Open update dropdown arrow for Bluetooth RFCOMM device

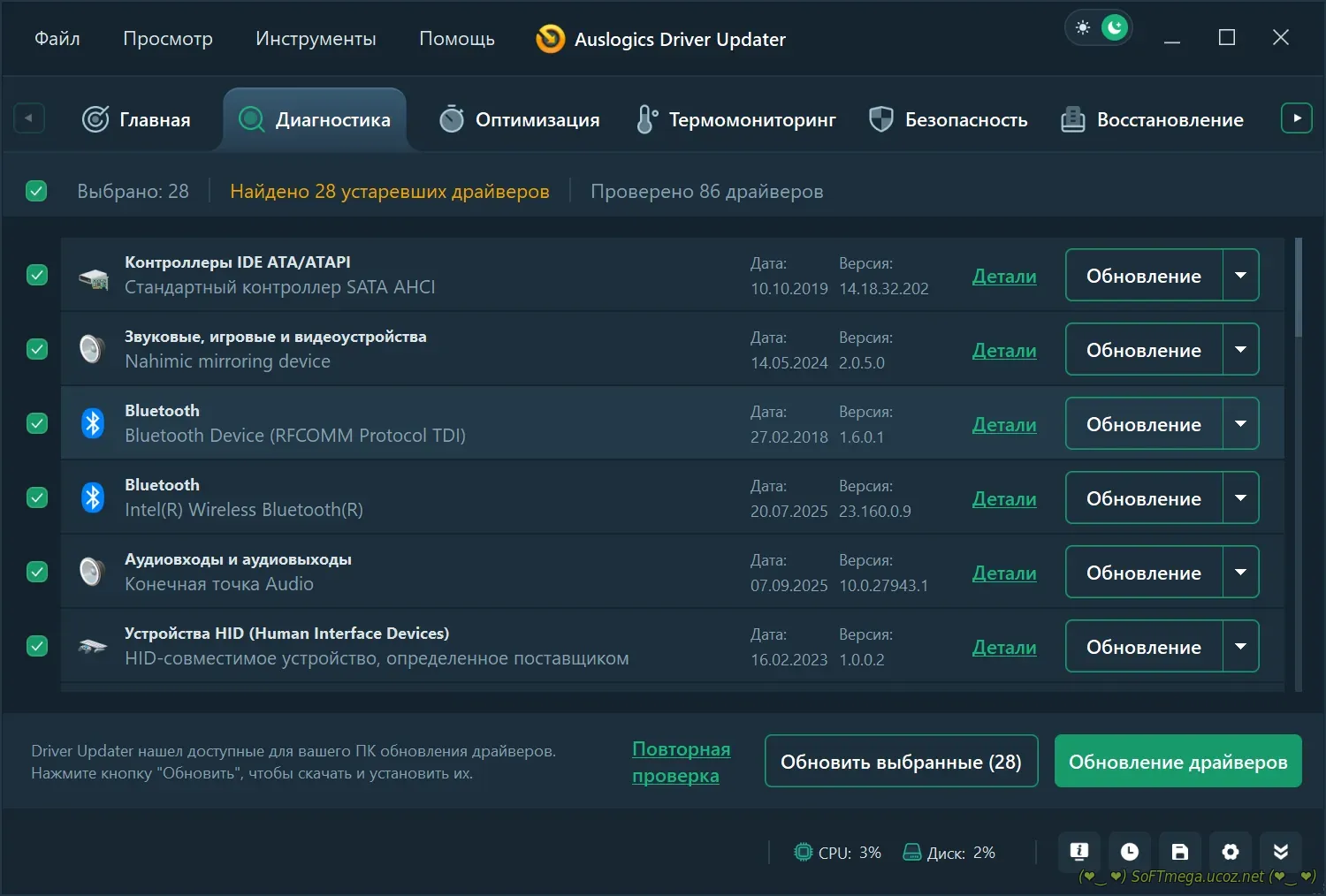[1240, 424]
